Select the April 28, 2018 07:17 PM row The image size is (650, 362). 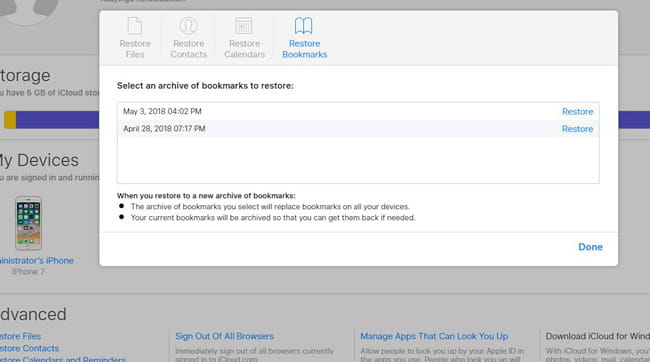pos(358,129)
